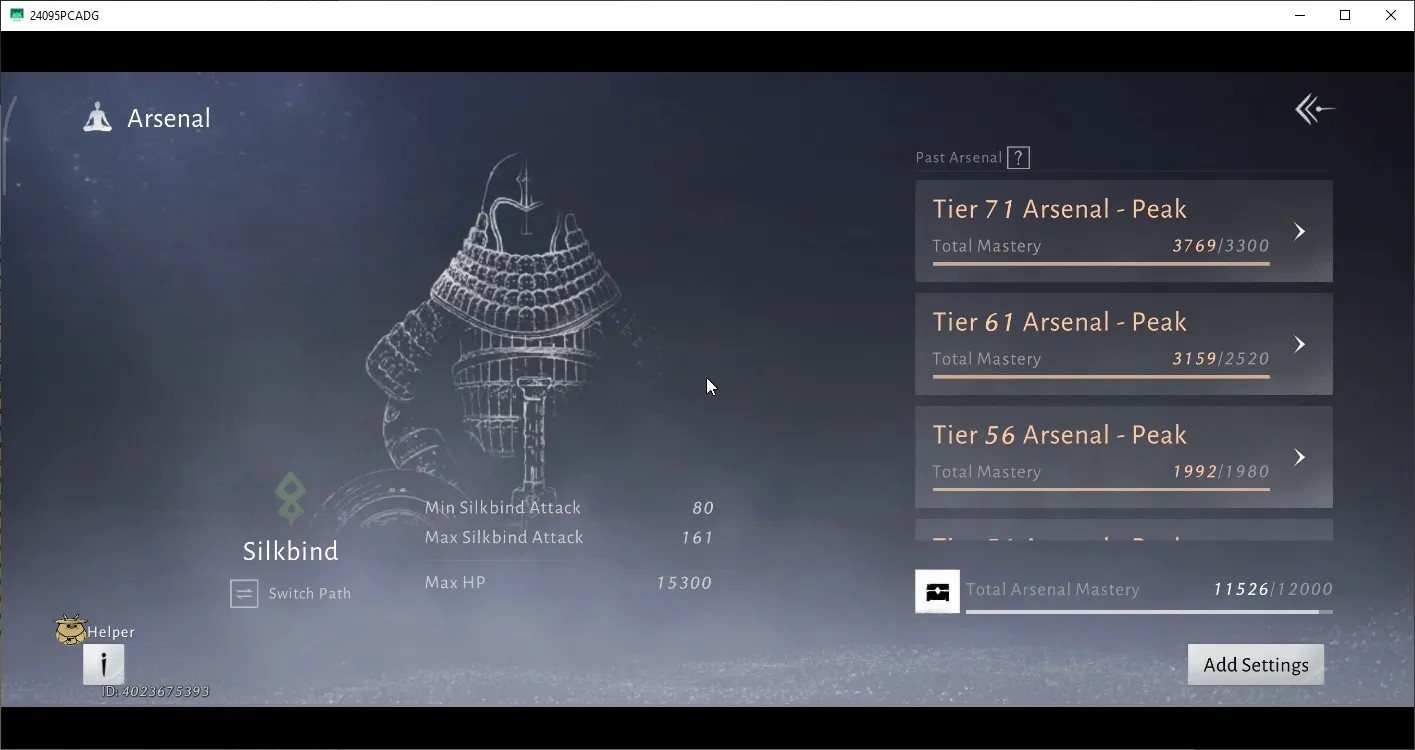Click the player ID 4023675393
Viewport: 1415px width, 750px height.
pos(156,691)
